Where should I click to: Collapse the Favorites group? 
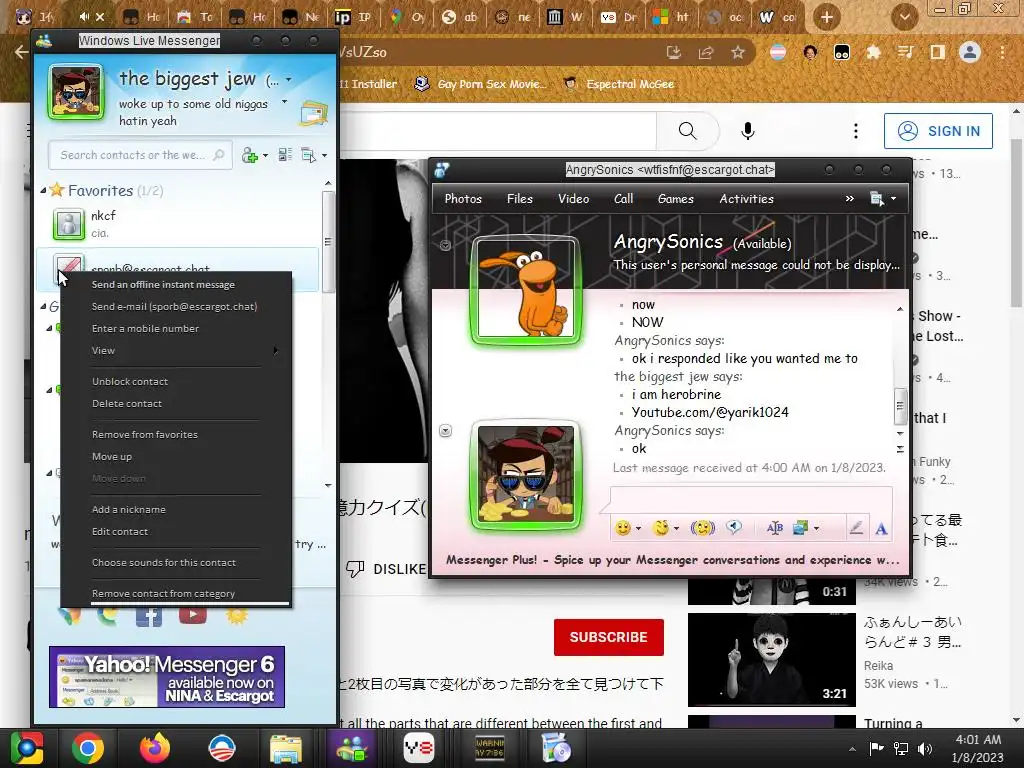coord(44,191)
